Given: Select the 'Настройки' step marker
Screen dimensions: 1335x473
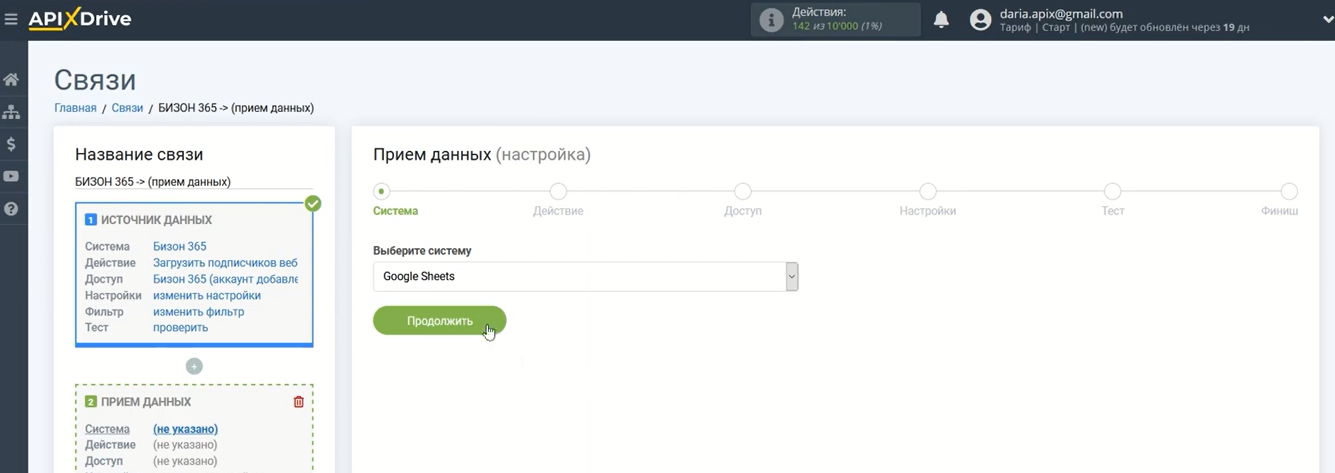Looking at the screenshot, I should point(928,191).
